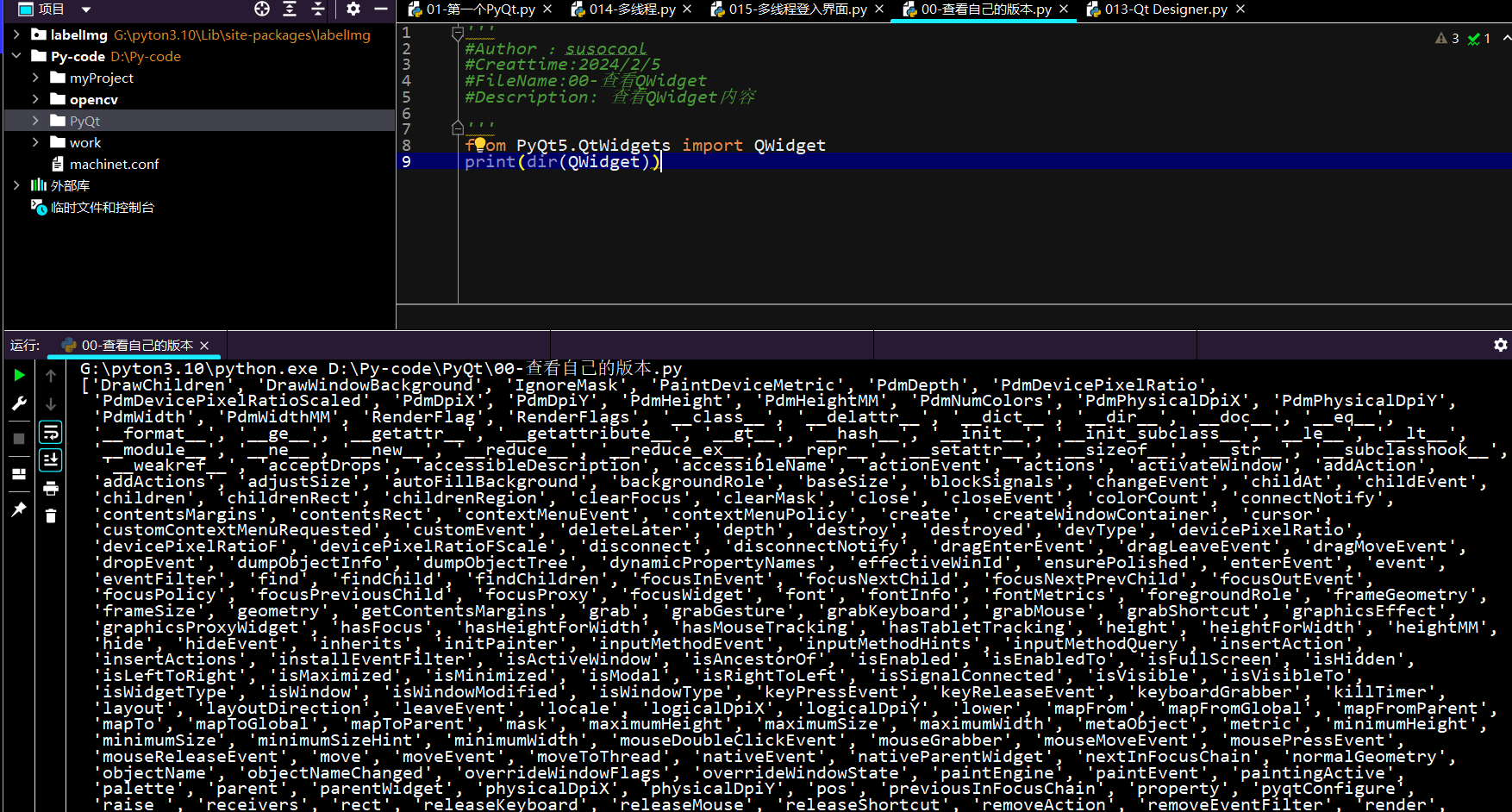Print the console output
The width and height of the screenshot is (1512, 812).
pos(51,489)
